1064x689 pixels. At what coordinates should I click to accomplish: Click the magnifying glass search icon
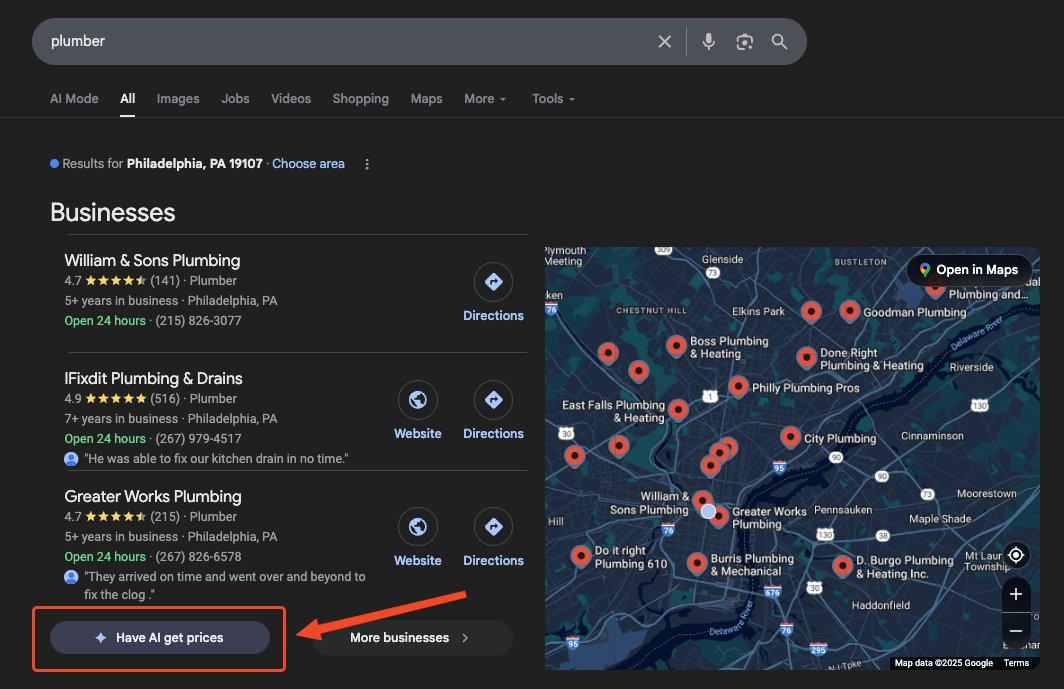pos(780,41)
